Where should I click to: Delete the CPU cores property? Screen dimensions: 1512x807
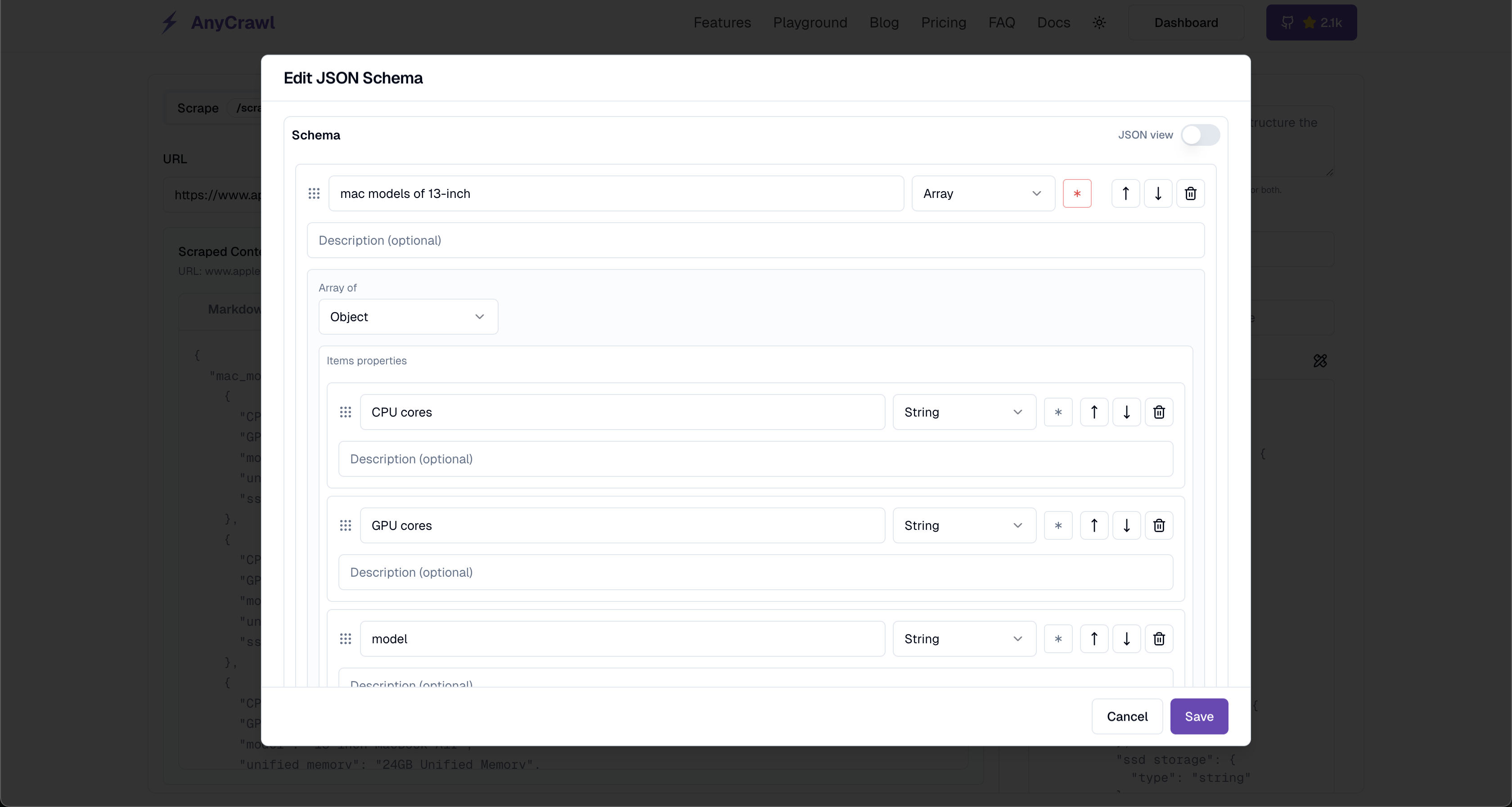click(x=1159, y=412)
